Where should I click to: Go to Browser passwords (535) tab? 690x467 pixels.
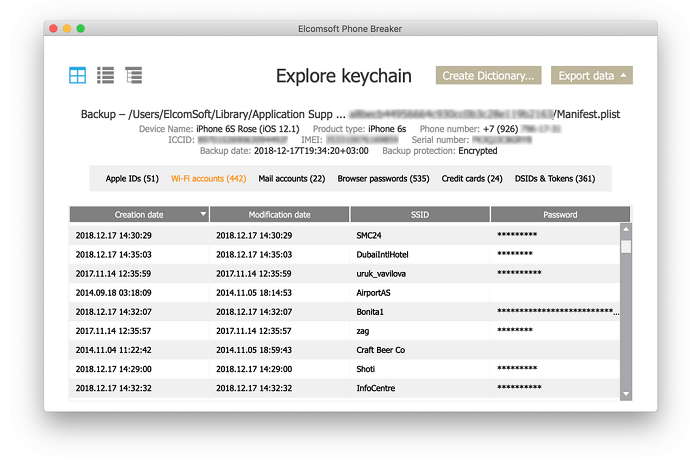point(383,178)
